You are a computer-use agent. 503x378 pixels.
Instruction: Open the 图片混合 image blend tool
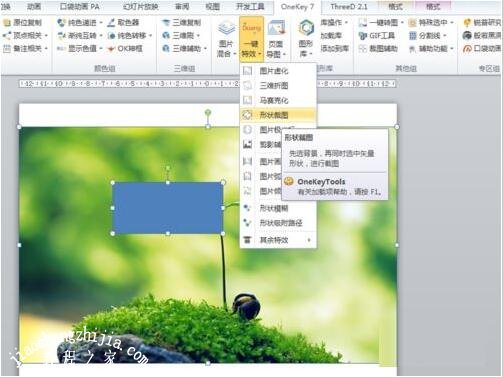tap(226, 39)
